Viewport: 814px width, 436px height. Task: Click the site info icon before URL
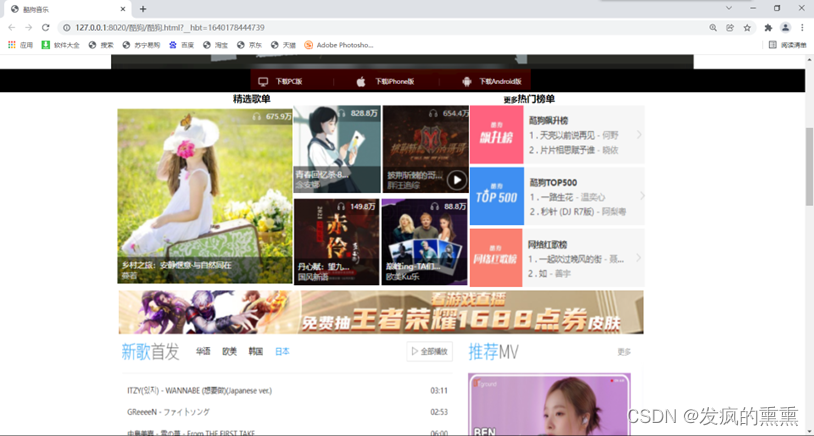point(67,28)
